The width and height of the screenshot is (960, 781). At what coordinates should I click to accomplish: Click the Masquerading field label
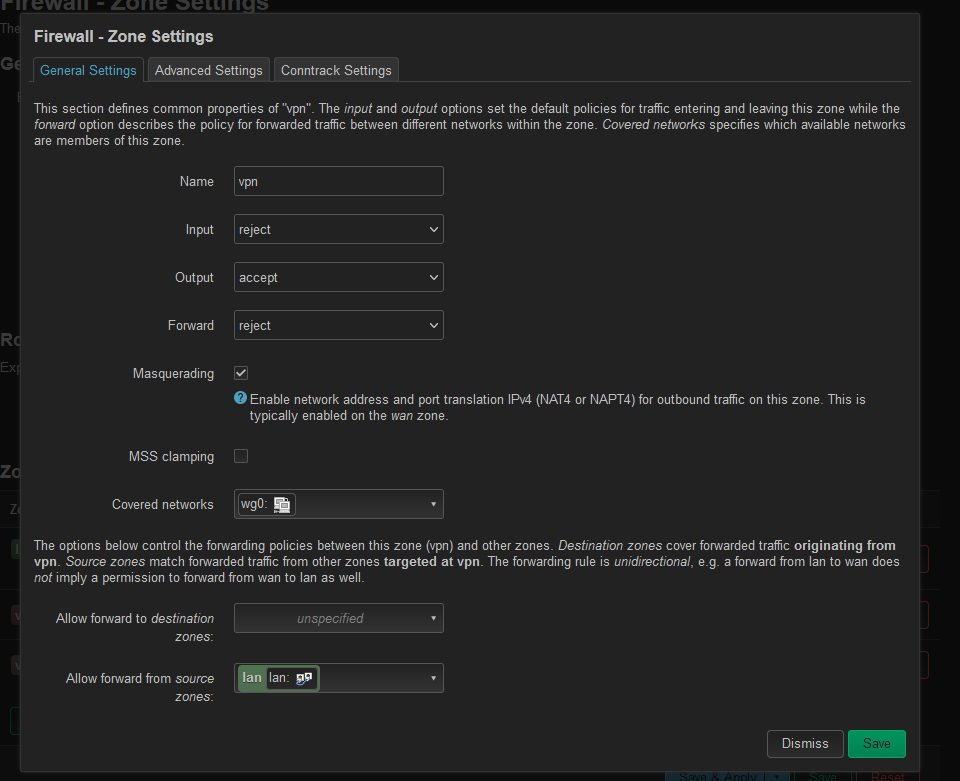173,374
